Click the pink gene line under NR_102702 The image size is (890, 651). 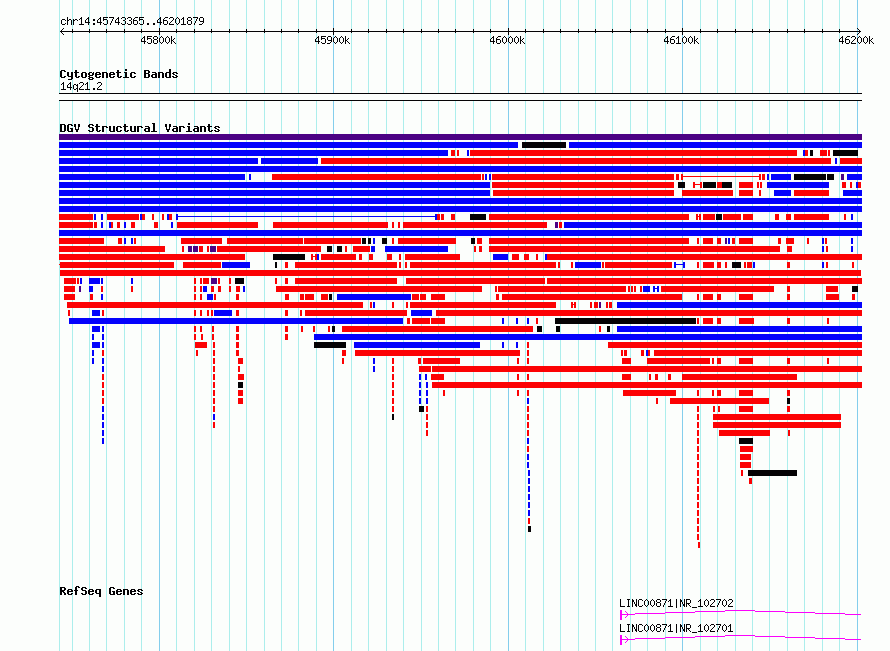point(740,613)
